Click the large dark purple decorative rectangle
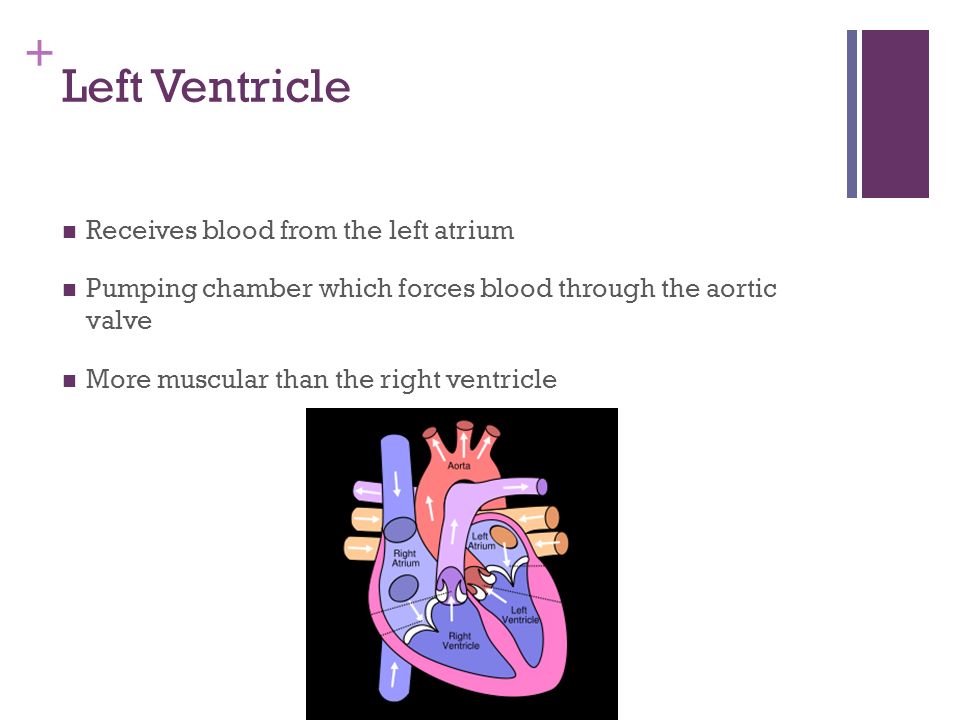The height and width of the screenshot is (720, 960). [895, 114]
